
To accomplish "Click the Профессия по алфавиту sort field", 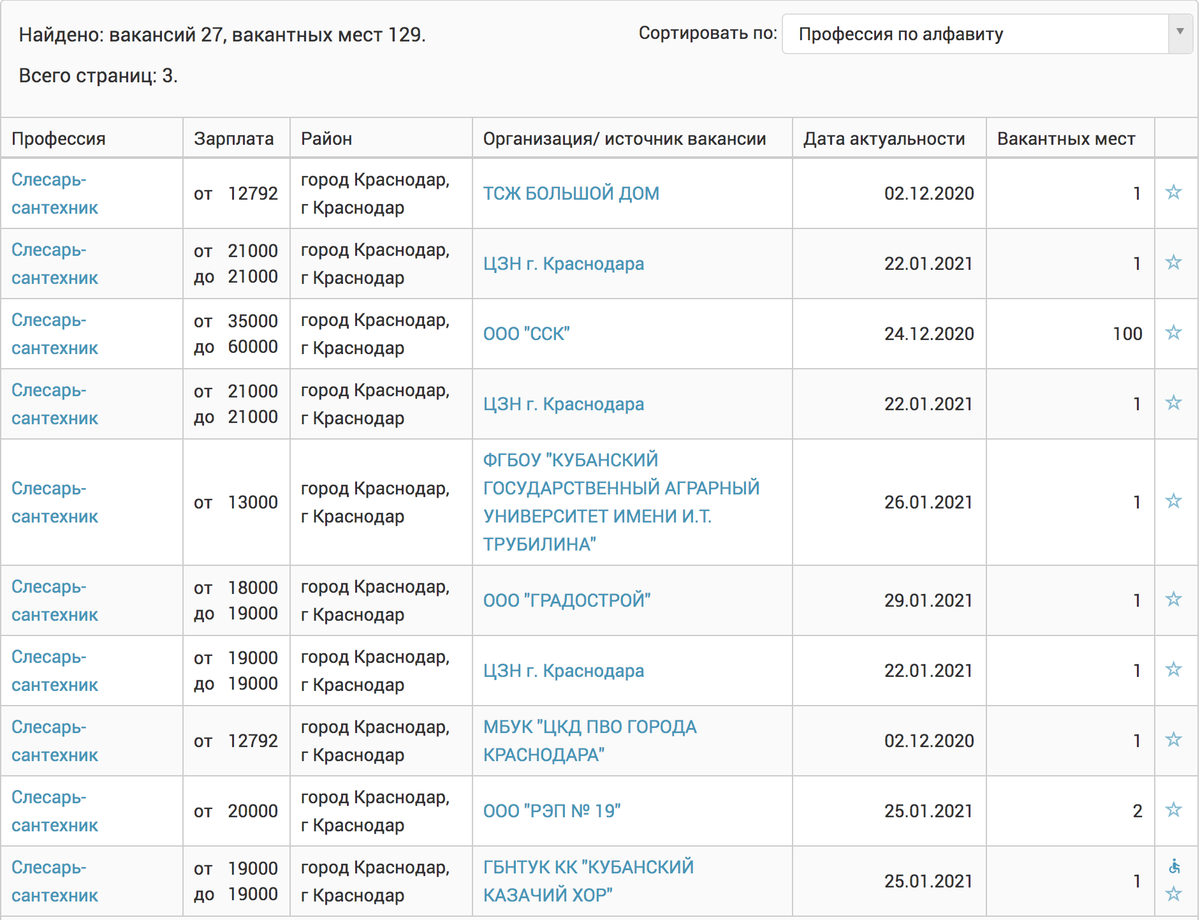I will (975, 34).
